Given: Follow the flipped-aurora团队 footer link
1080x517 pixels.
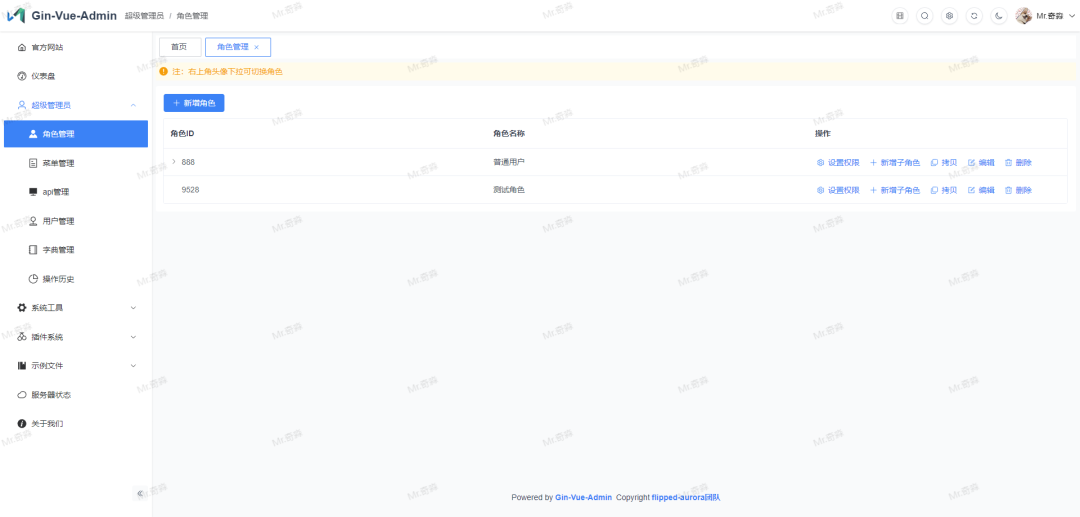Looking at the screenshot, I should (685, 497).
